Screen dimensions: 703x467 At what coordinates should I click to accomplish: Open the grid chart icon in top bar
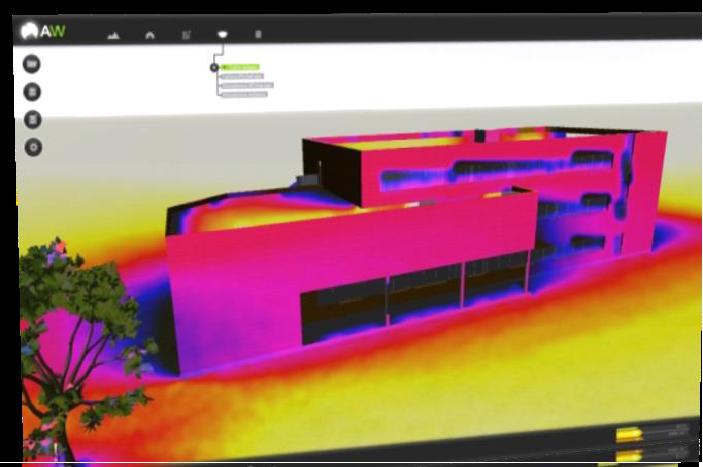pos(186,35)
